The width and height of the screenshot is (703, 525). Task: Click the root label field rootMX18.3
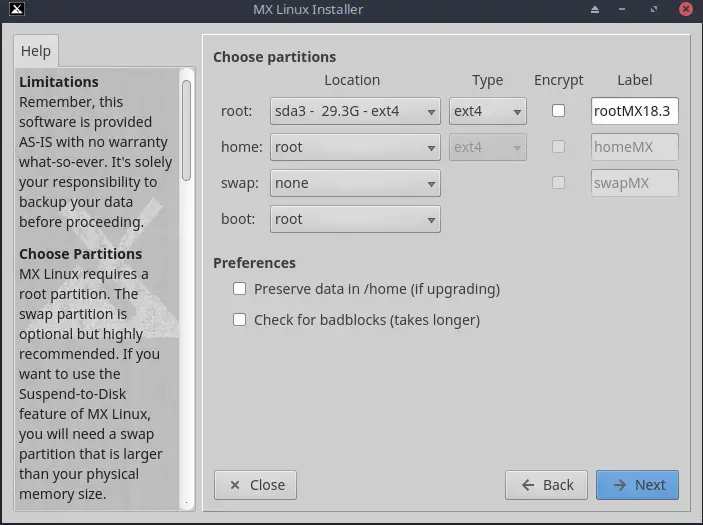[634, 111]
